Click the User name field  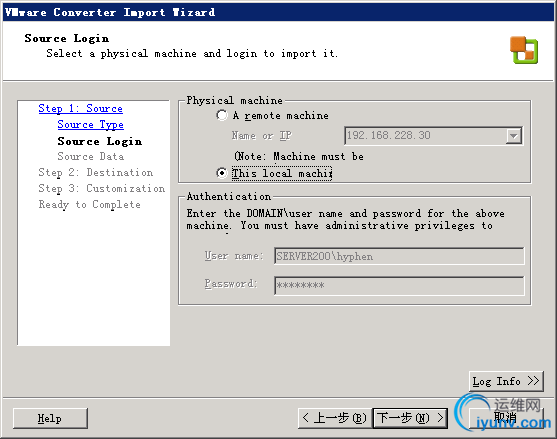coord(399,256)
